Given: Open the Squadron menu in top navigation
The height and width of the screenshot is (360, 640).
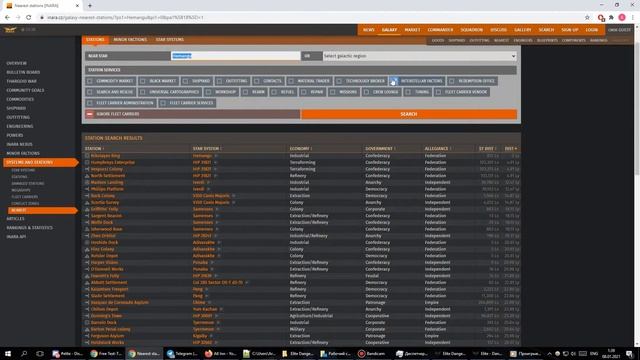Looking at the screenshot, I should coord(471,30).
